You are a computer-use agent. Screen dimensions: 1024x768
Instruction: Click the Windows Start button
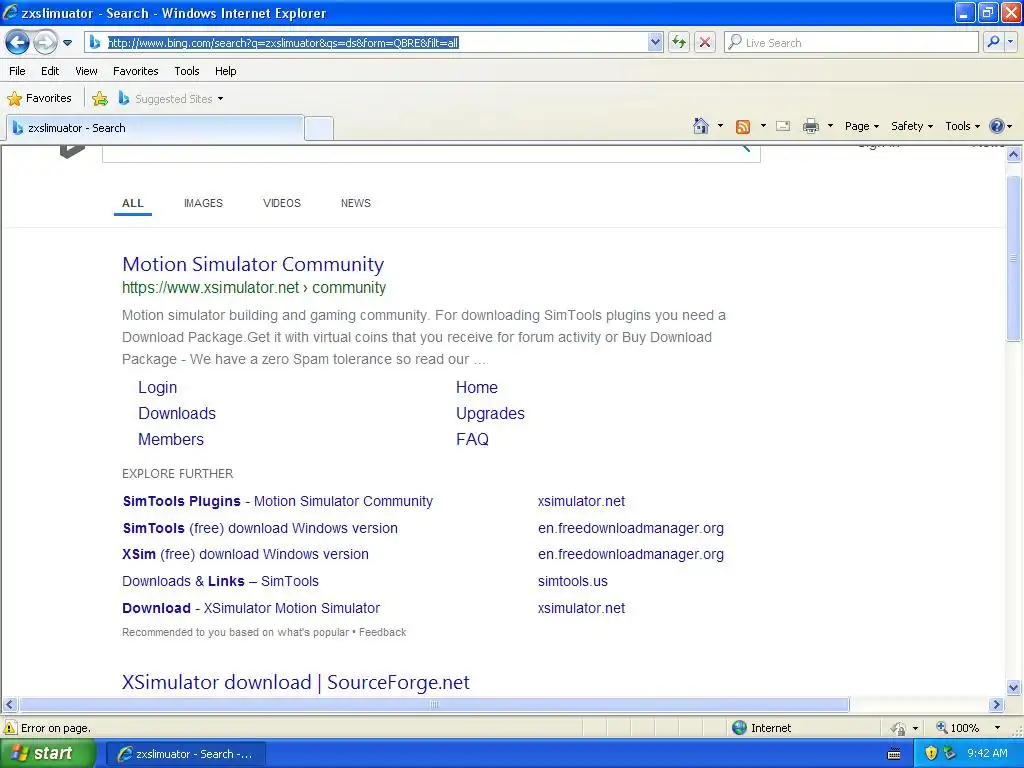[x=46, y=753]
